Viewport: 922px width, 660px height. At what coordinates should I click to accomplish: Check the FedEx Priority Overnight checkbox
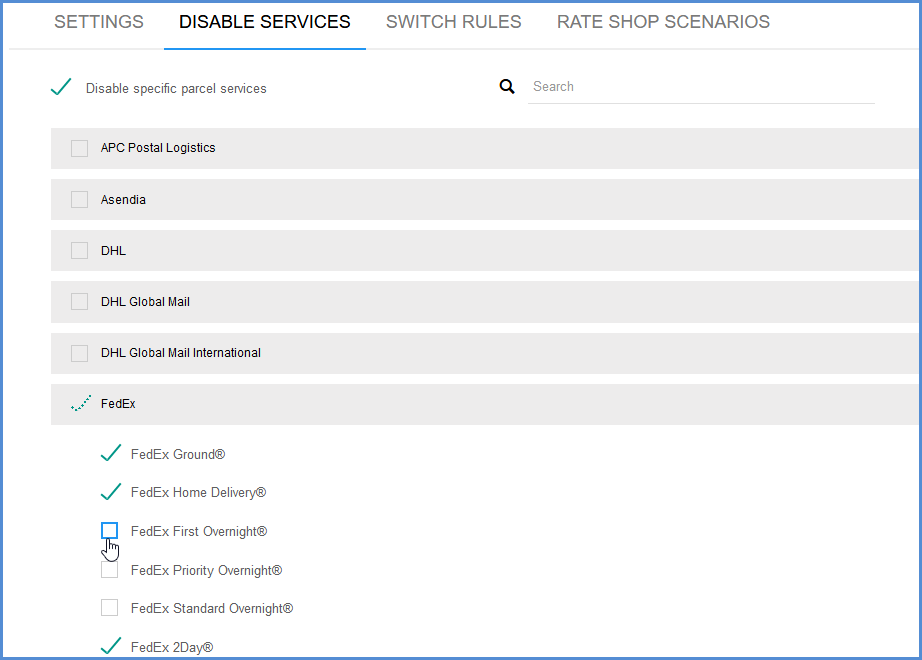(x=109, y=569)
